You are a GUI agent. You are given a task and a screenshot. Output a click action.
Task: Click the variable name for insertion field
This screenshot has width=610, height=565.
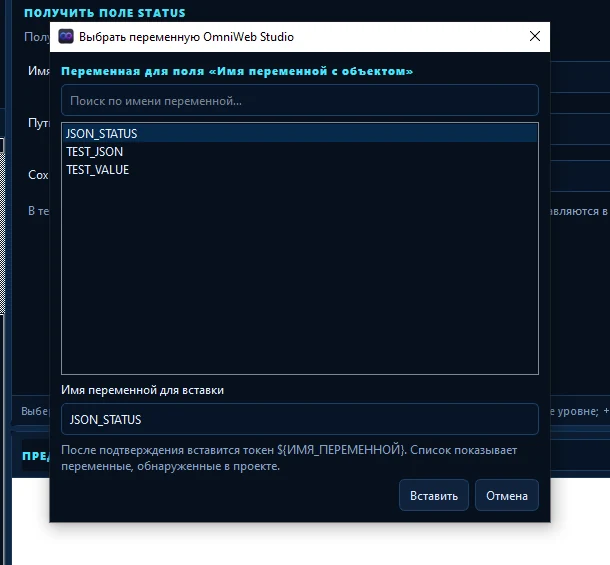300,419
